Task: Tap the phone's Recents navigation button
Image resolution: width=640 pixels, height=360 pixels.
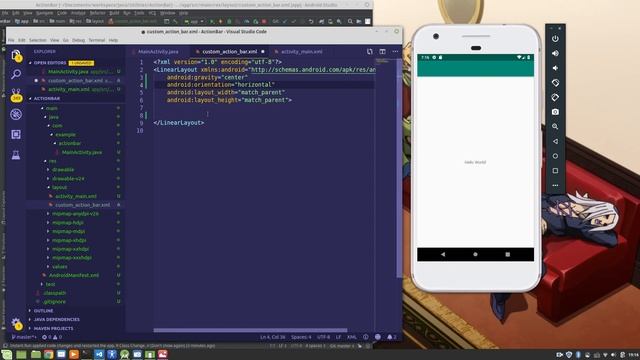Action: (x=508, y=254)
